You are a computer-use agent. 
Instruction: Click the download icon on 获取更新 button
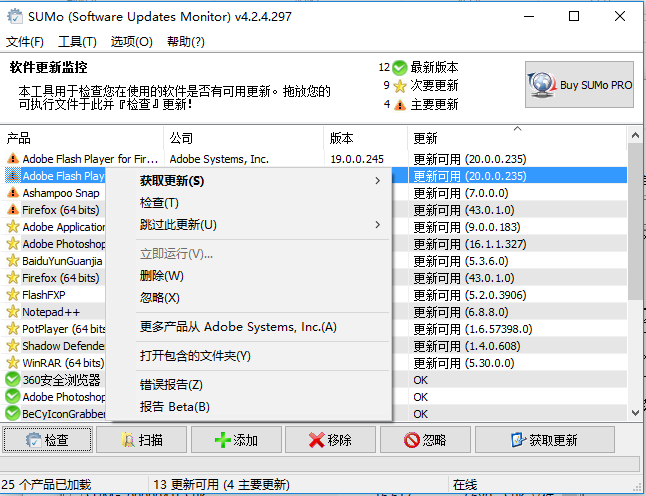point(517,440)
